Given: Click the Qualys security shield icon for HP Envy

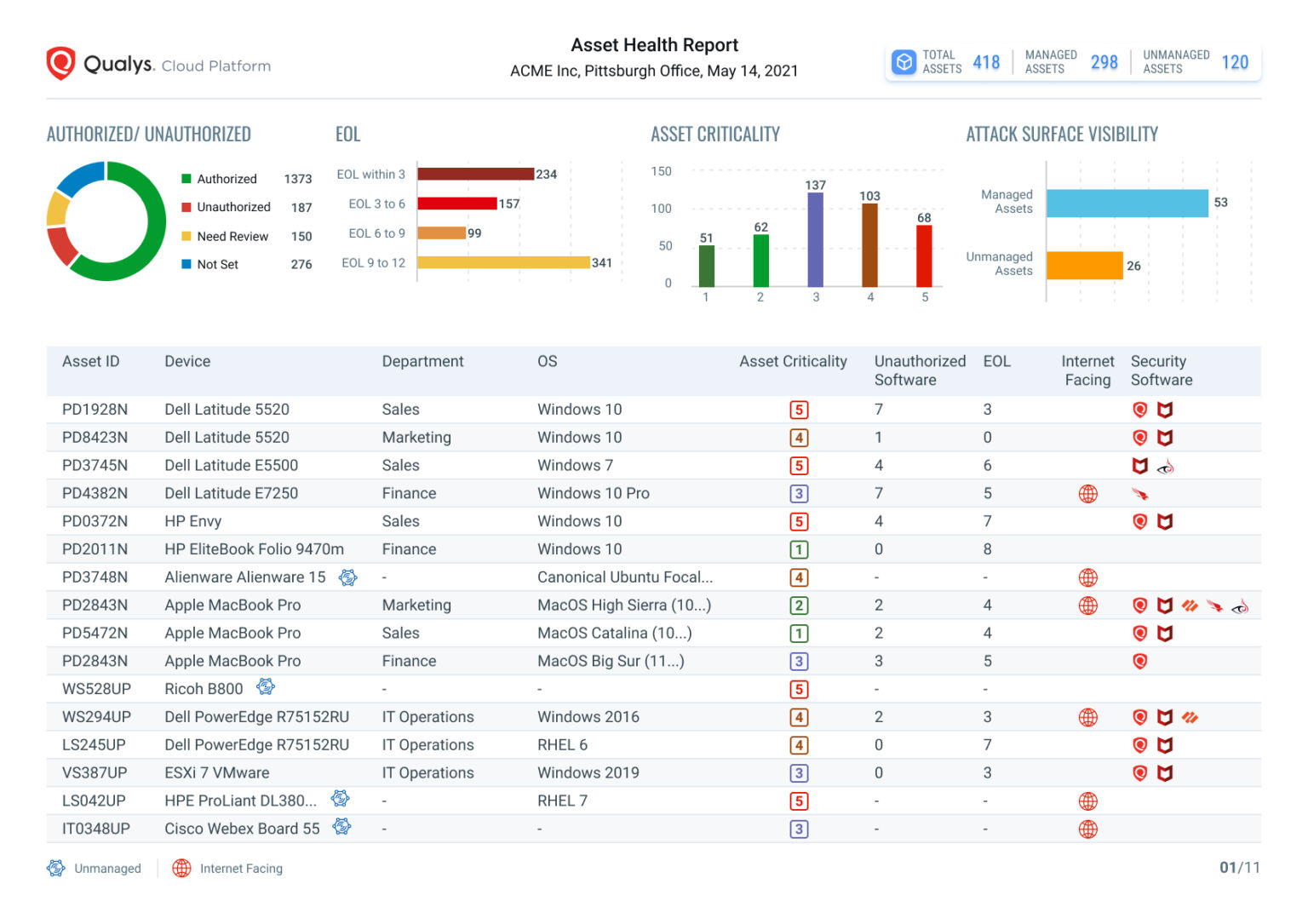Looking at the screenshot, I should [x=1140, y=521].
